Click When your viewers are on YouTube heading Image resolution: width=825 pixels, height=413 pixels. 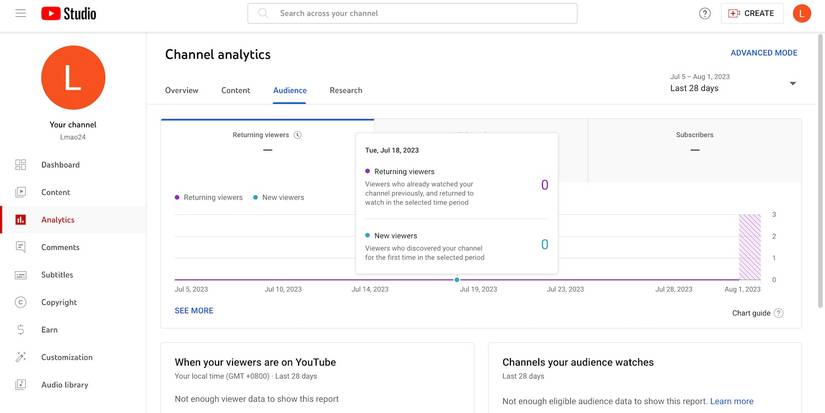coord(255,362)
